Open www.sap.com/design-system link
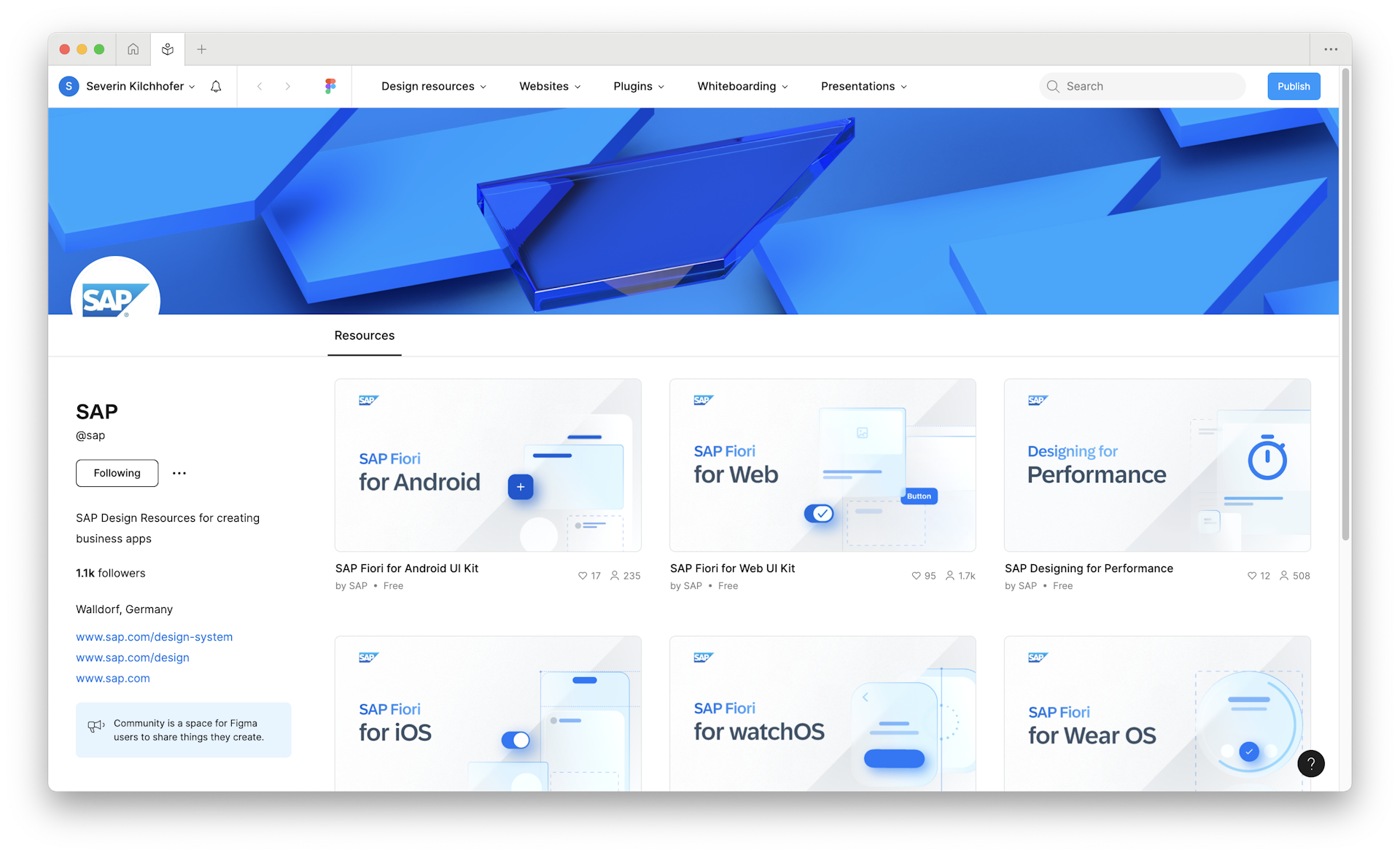The width and height of the screenshot is (1400, 855). click(x=155, y=637)
